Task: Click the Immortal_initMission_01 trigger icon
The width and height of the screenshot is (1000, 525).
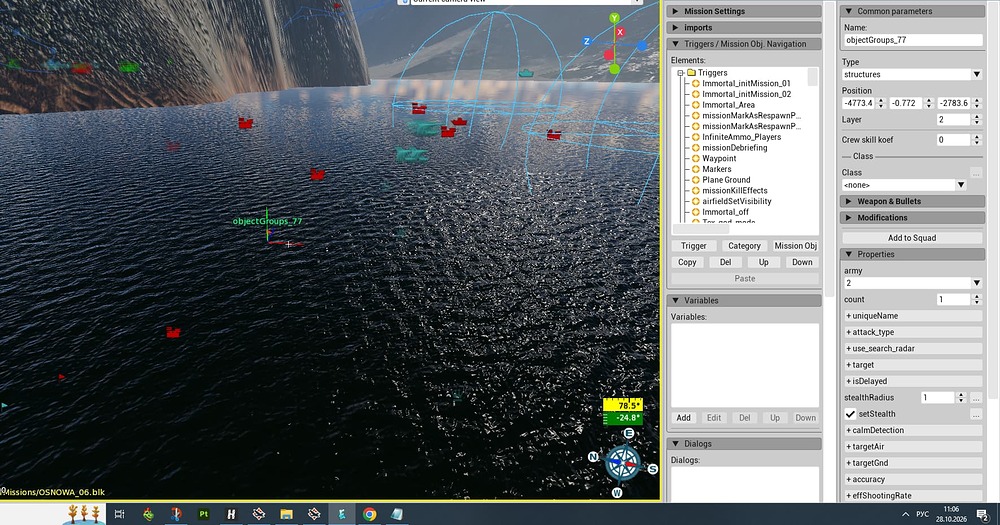Action: 696,84
